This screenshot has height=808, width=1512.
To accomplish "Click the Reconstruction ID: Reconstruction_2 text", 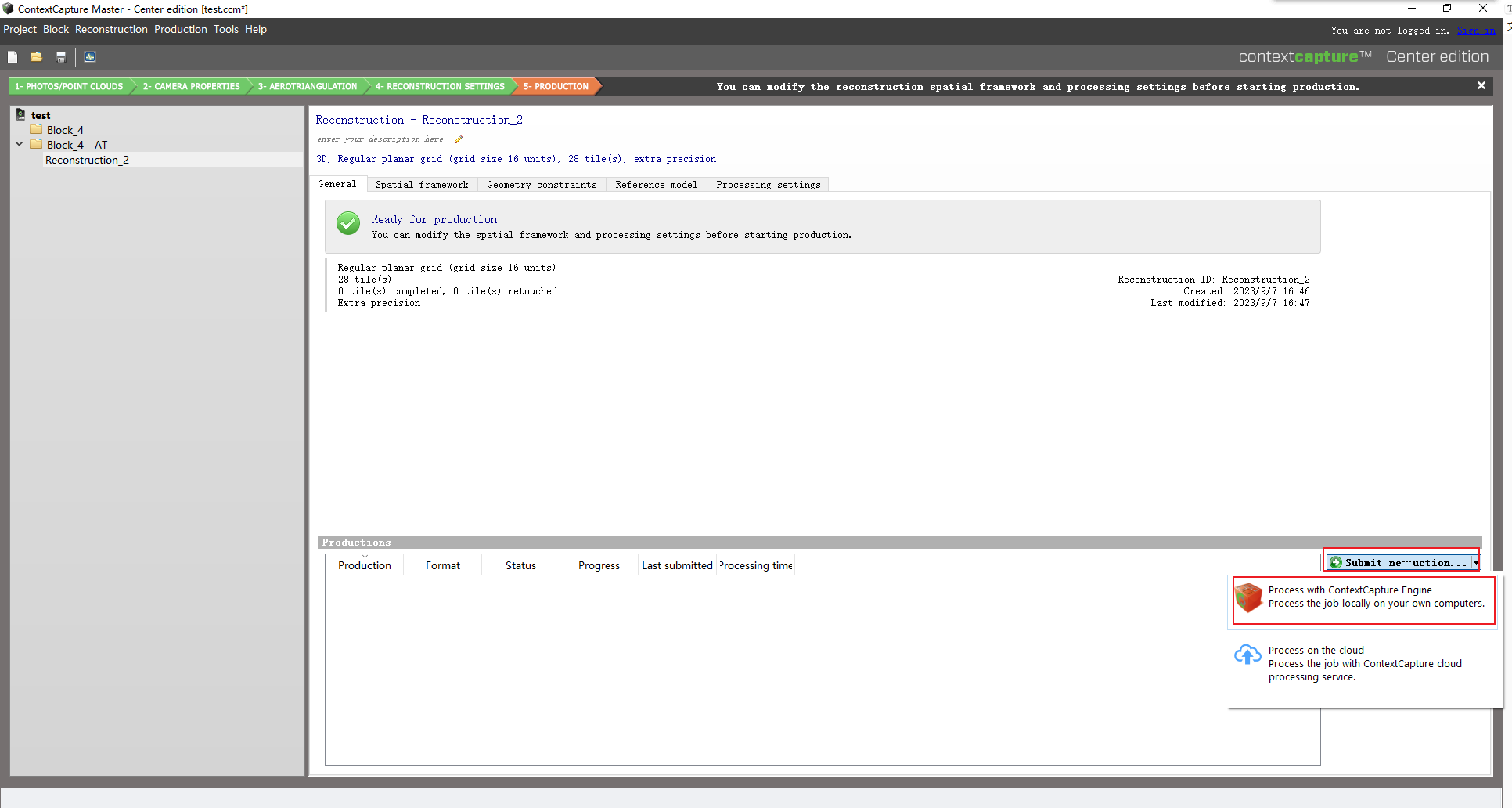I will (x=1214, y=280).
